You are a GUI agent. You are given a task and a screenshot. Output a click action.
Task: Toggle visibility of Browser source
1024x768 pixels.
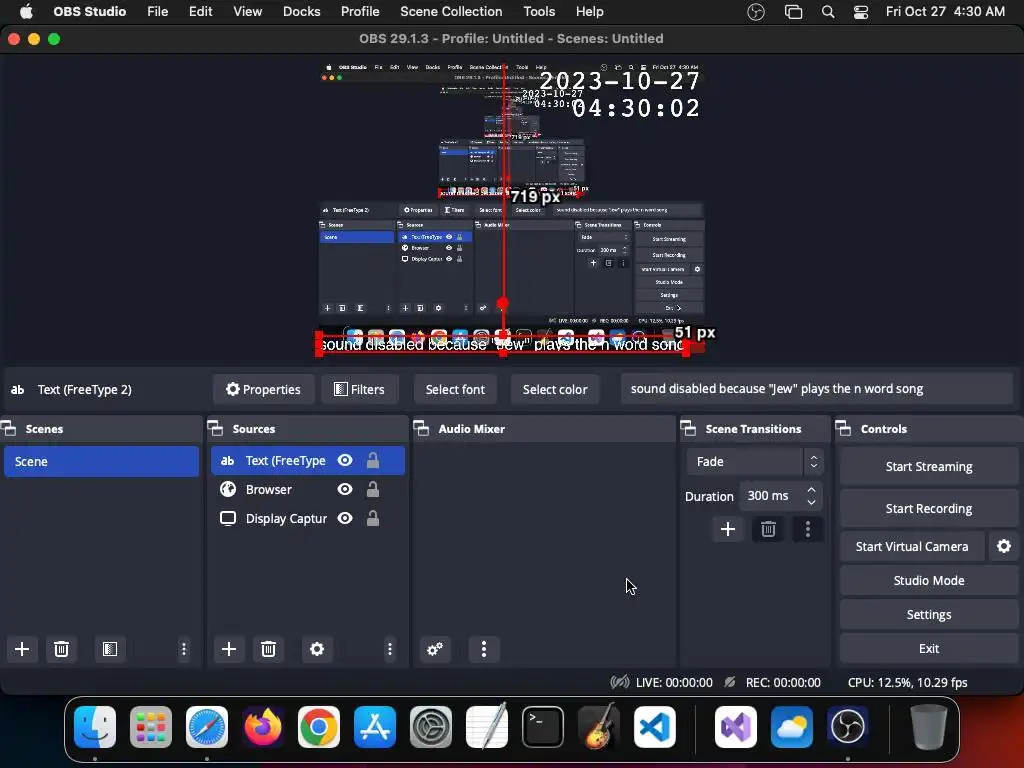tap(345, 489)
